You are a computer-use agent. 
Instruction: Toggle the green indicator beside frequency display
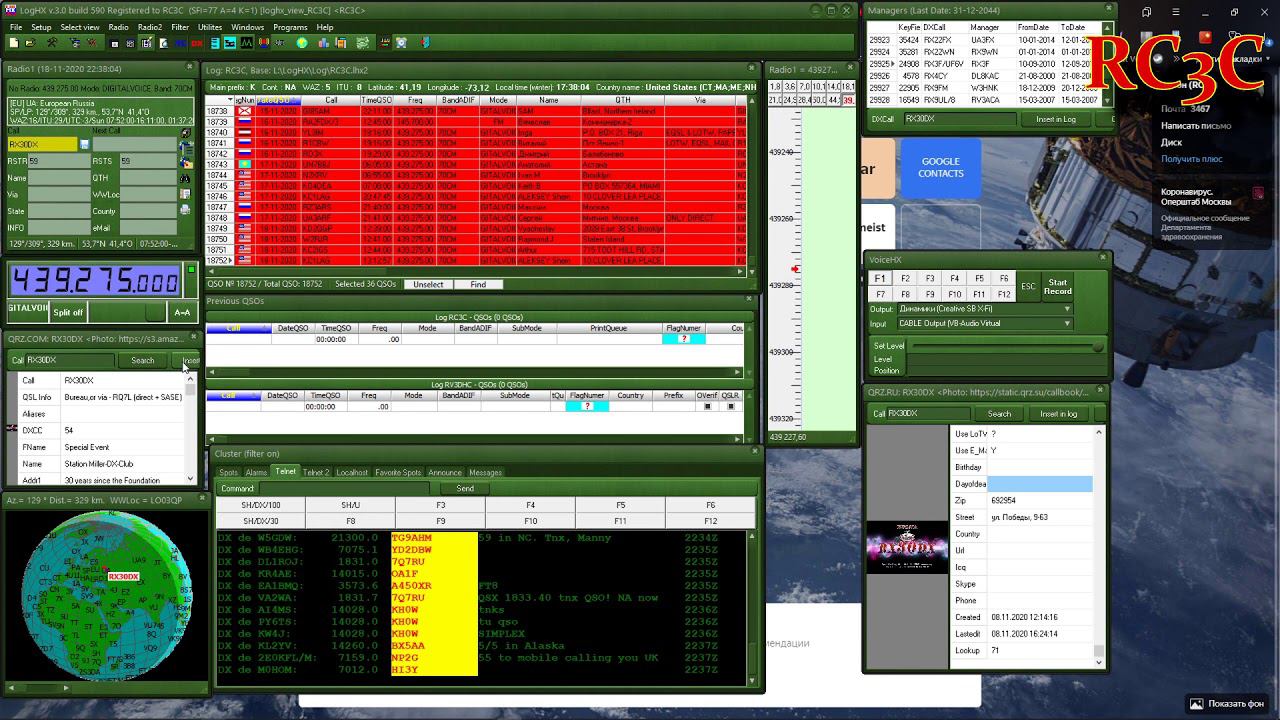tap(191, 270)
